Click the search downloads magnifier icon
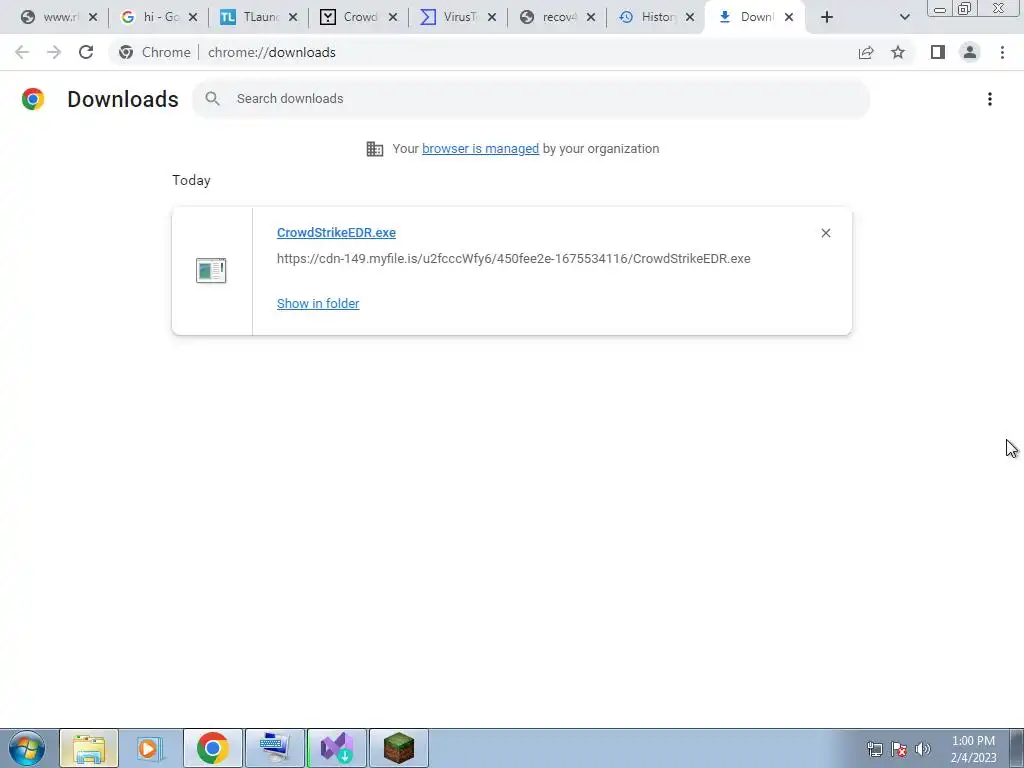 pos(212,99)
